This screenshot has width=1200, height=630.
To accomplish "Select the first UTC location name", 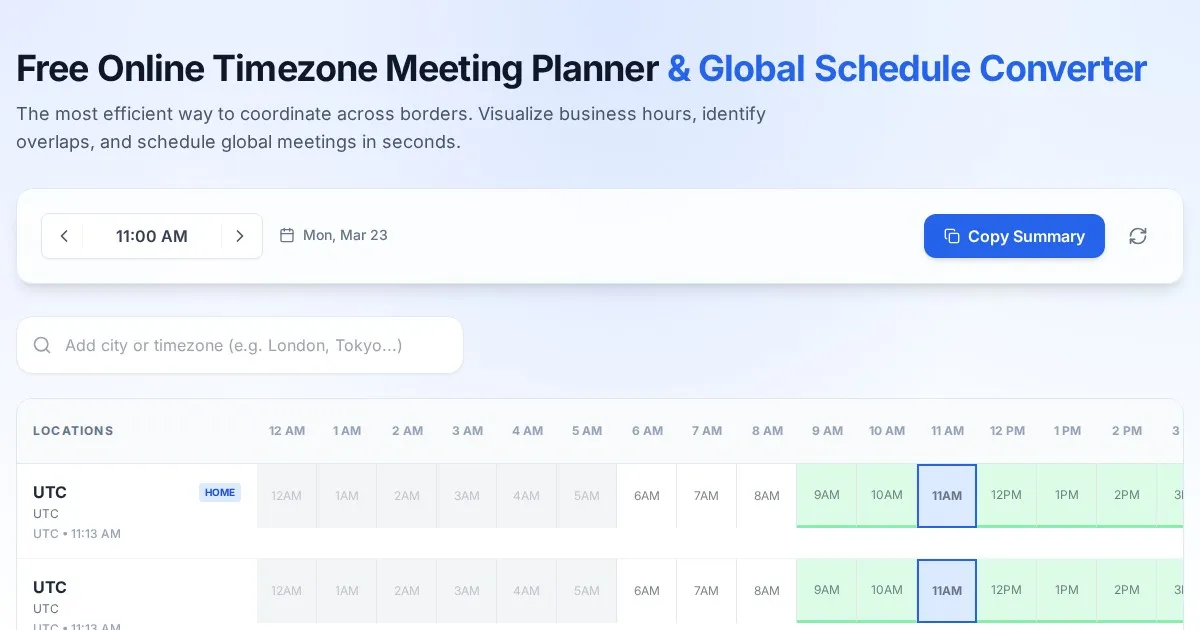I will [x=50, y=492].
